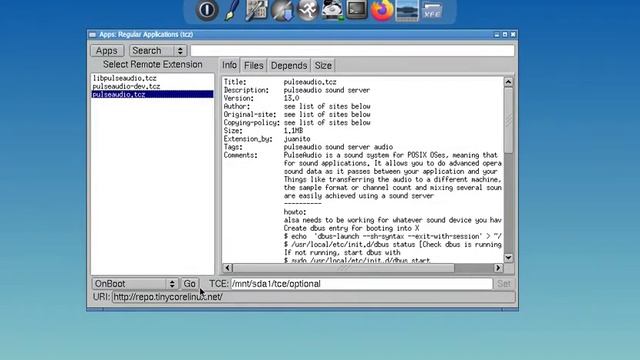The height and width of the screenshot is (360, 640).
Task: Open the Mount Tool hard-drive icon
Action: point(332,10)
